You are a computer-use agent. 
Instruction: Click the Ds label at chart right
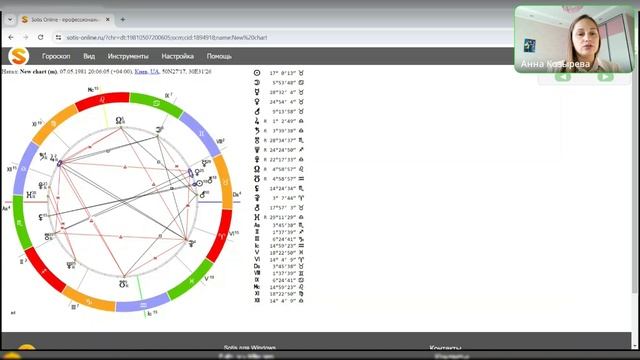[x=237, y=195]
